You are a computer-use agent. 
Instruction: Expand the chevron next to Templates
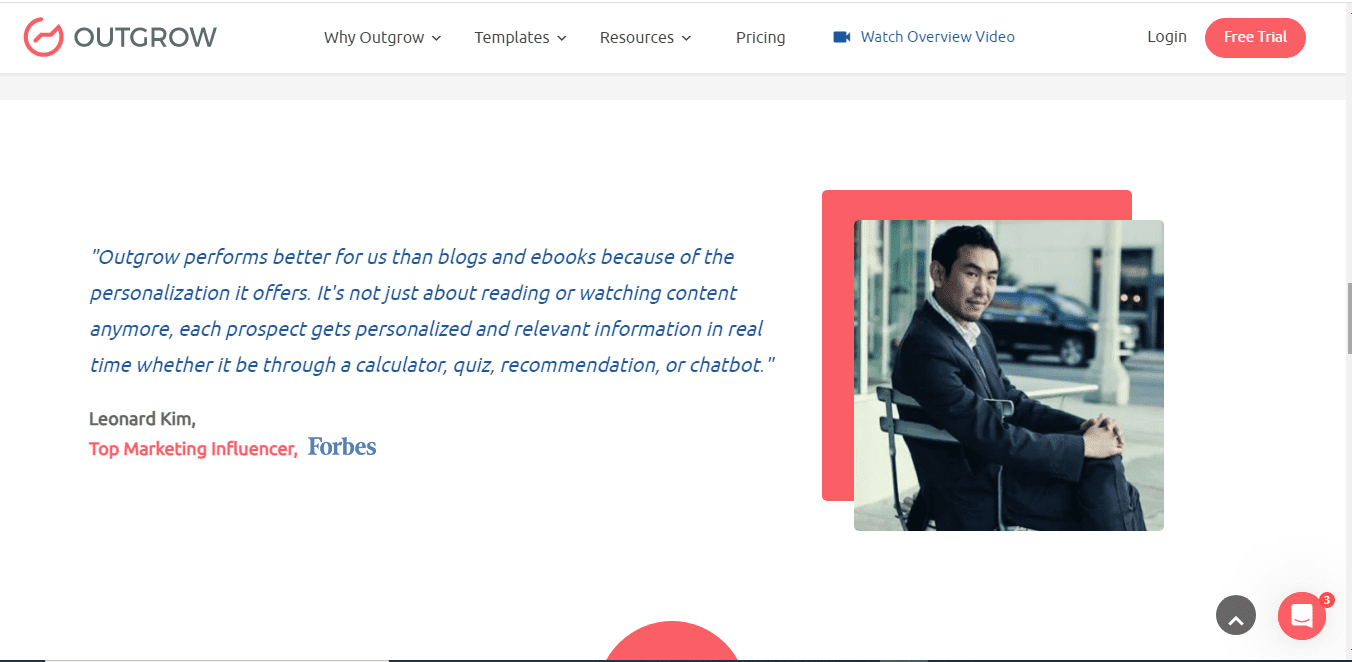tap(562, 38)
